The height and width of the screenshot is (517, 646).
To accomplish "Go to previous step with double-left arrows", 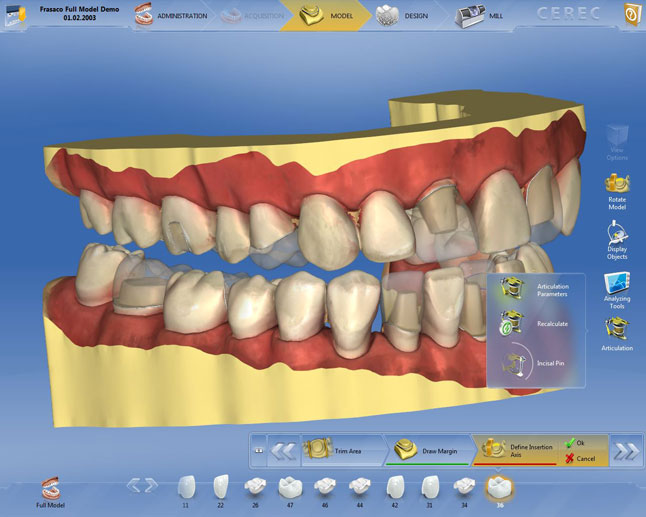I will tap(284, 451).
